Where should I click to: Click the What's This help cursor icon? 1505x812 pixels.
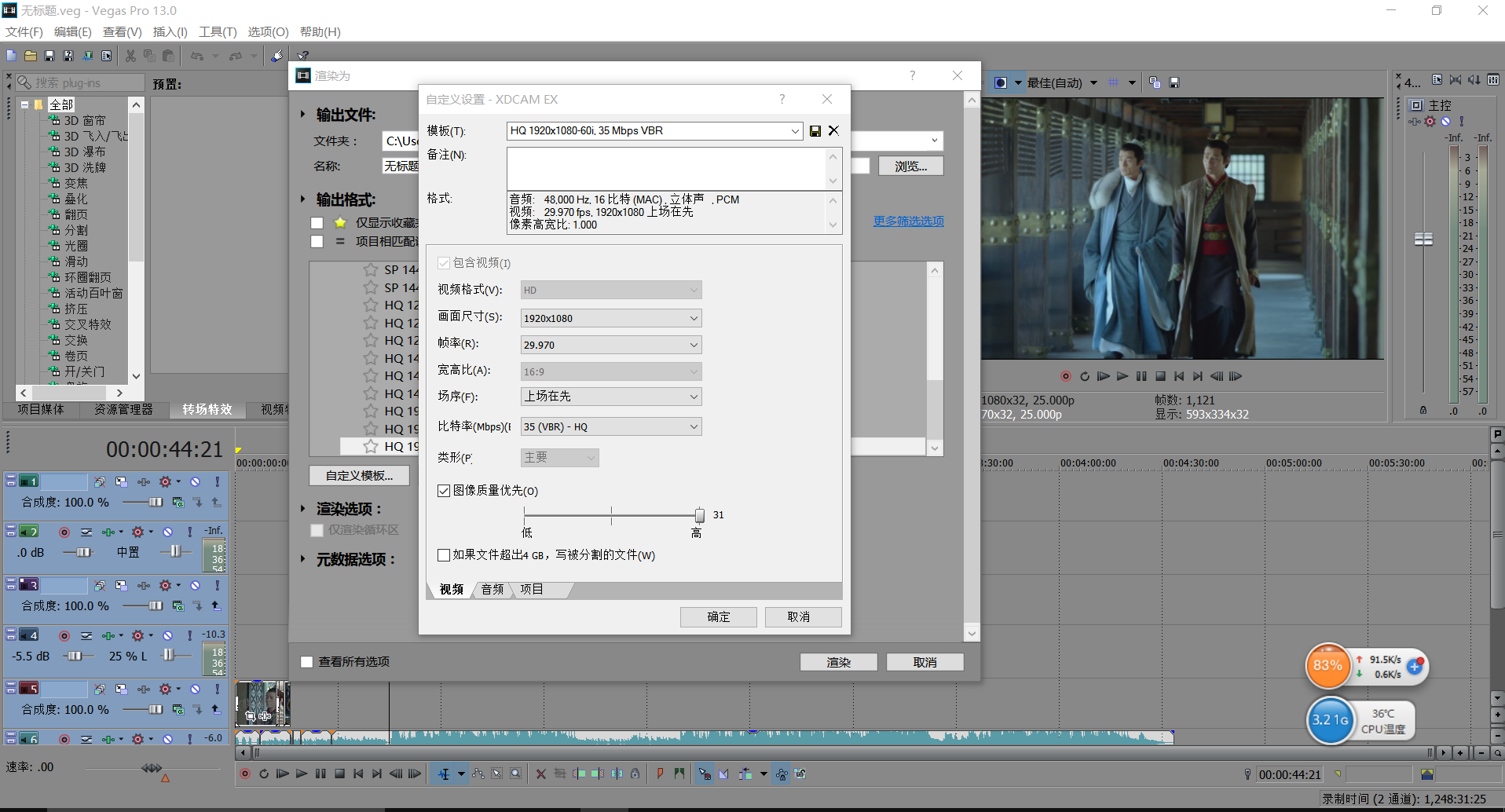click(302, 56)
